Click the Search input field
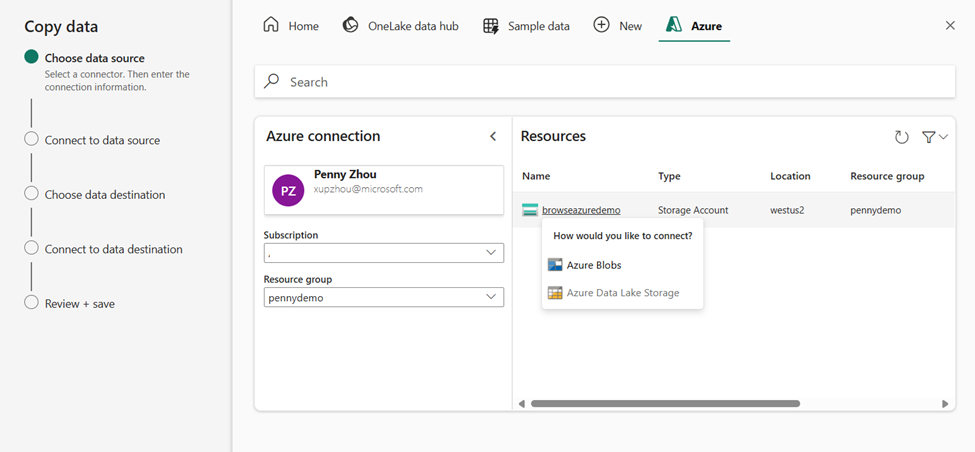The height and width of the screenshot is (452, 975). click(x=605, y=81)
